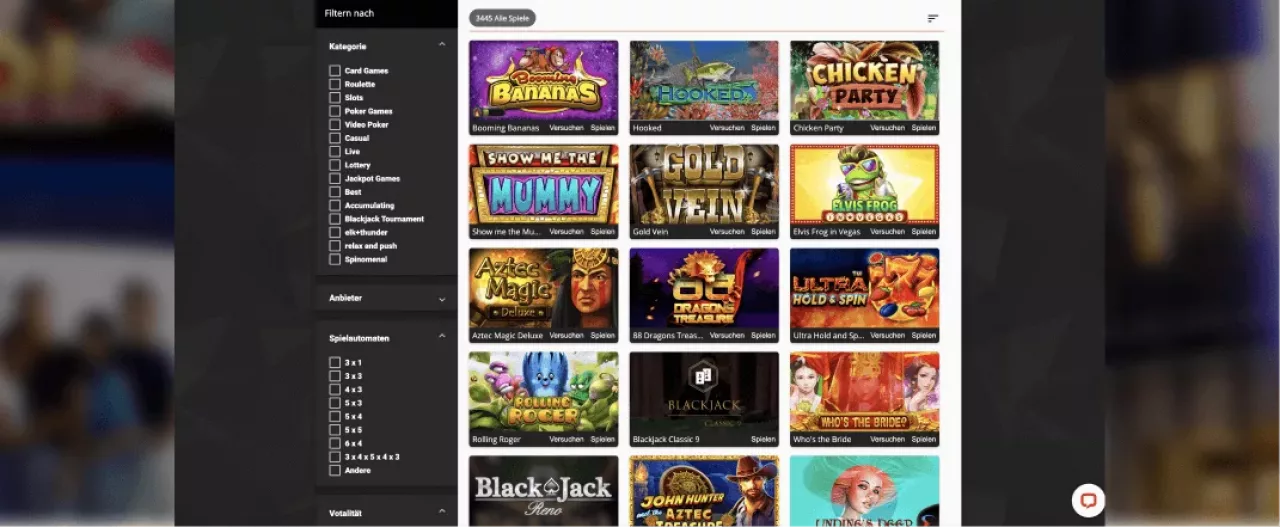Check the relax and push box
The image size is (1280, 527).
click(335, 245)
